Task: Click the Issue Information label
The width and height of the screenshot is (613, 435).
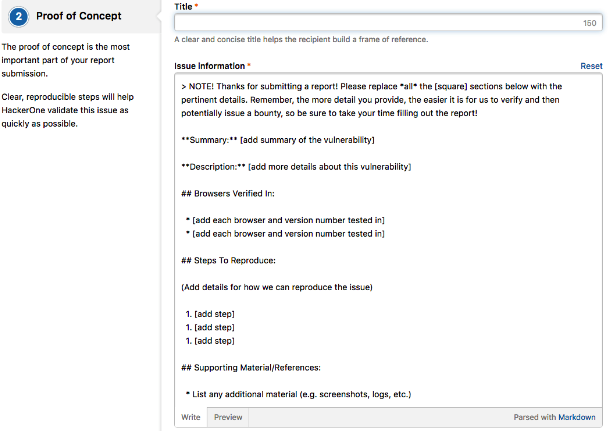Action: pyautogui.click(x=209, y=65)
